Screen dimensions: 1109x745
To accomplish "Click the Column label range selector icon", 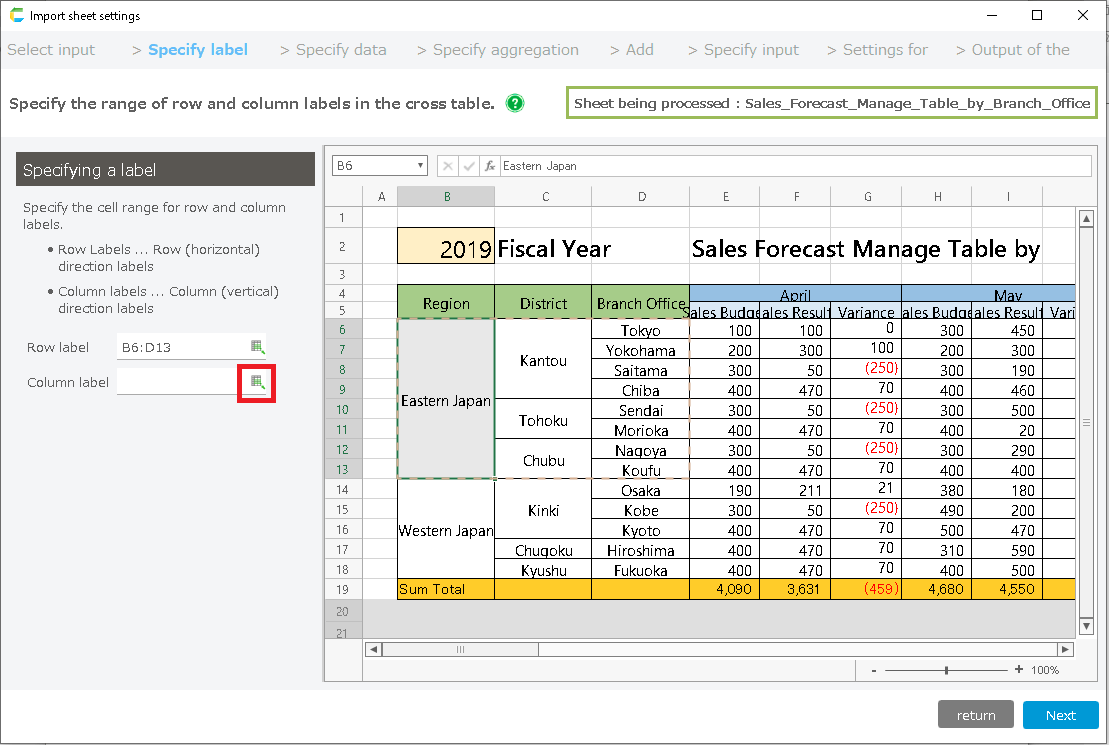I will tap(257, 383).
